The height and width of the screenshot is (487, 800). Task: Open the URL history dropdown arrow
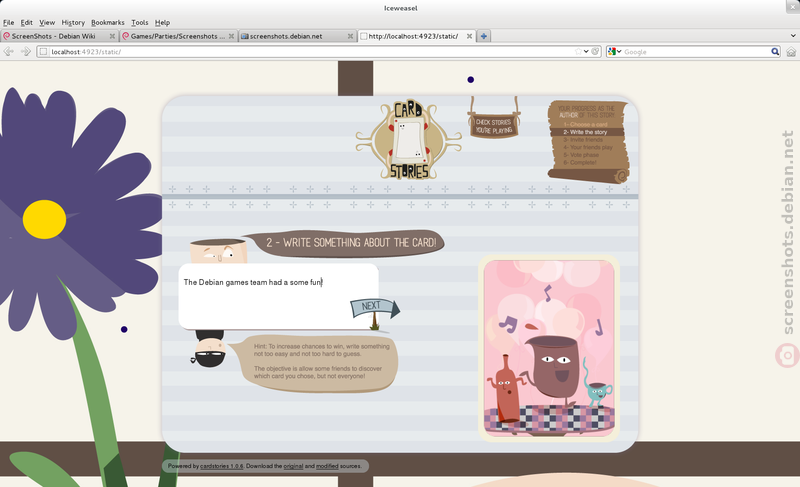tap(586, 52)
